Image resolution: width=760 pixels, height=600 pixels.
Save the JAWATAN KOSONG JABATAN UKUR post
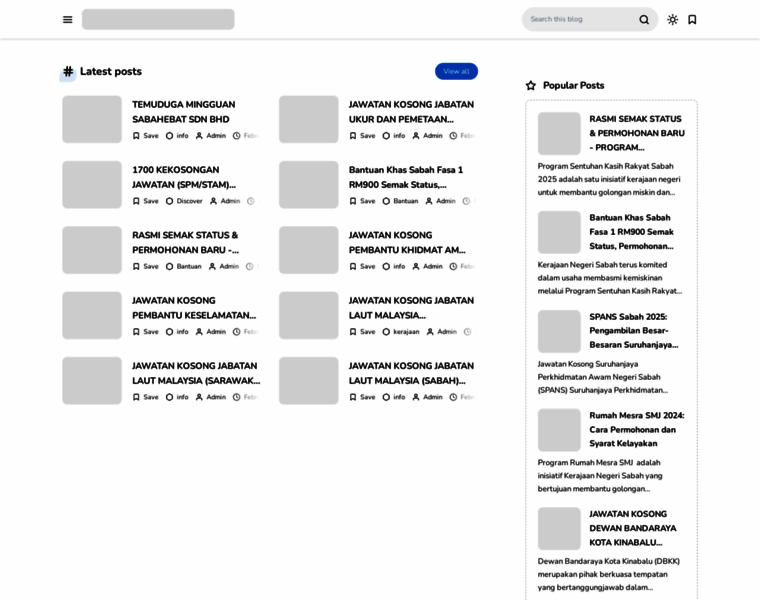362,136
